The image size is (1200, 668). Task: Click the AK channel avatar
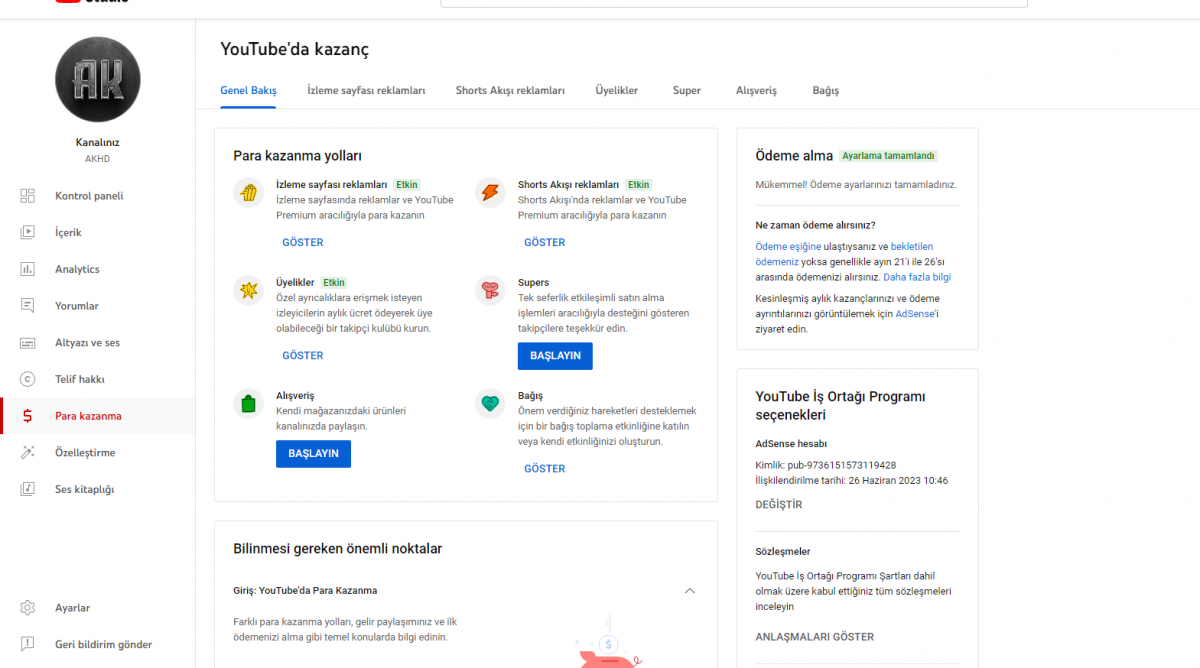[97, 80]
